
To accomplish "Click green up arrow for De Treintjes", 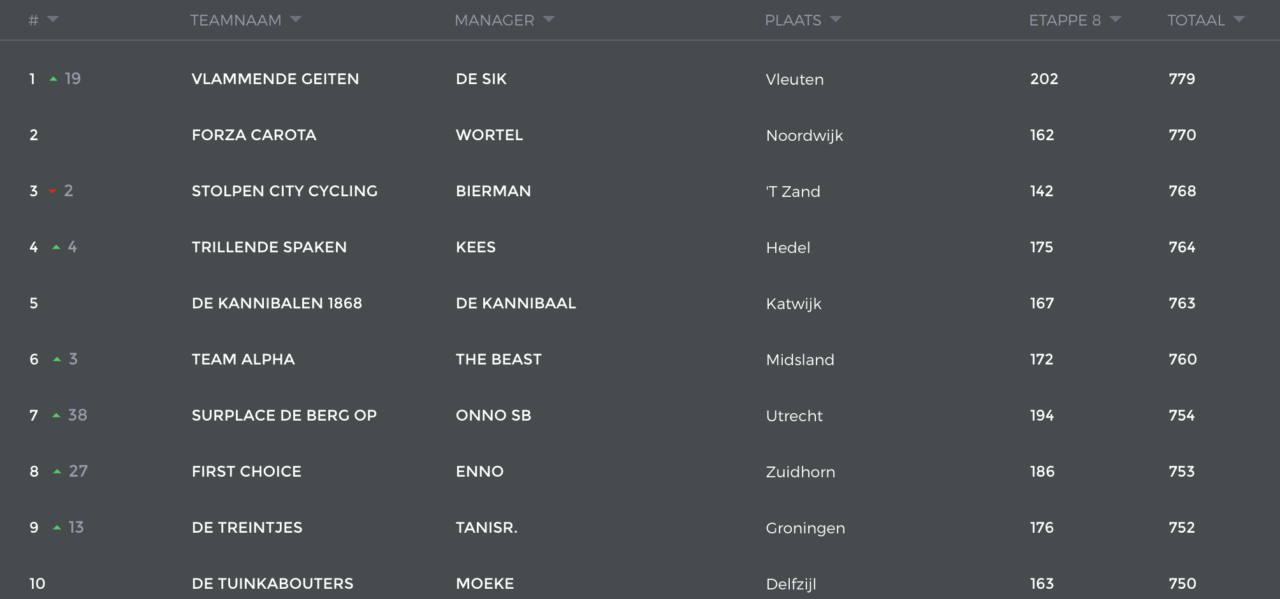I will point(56,527).
